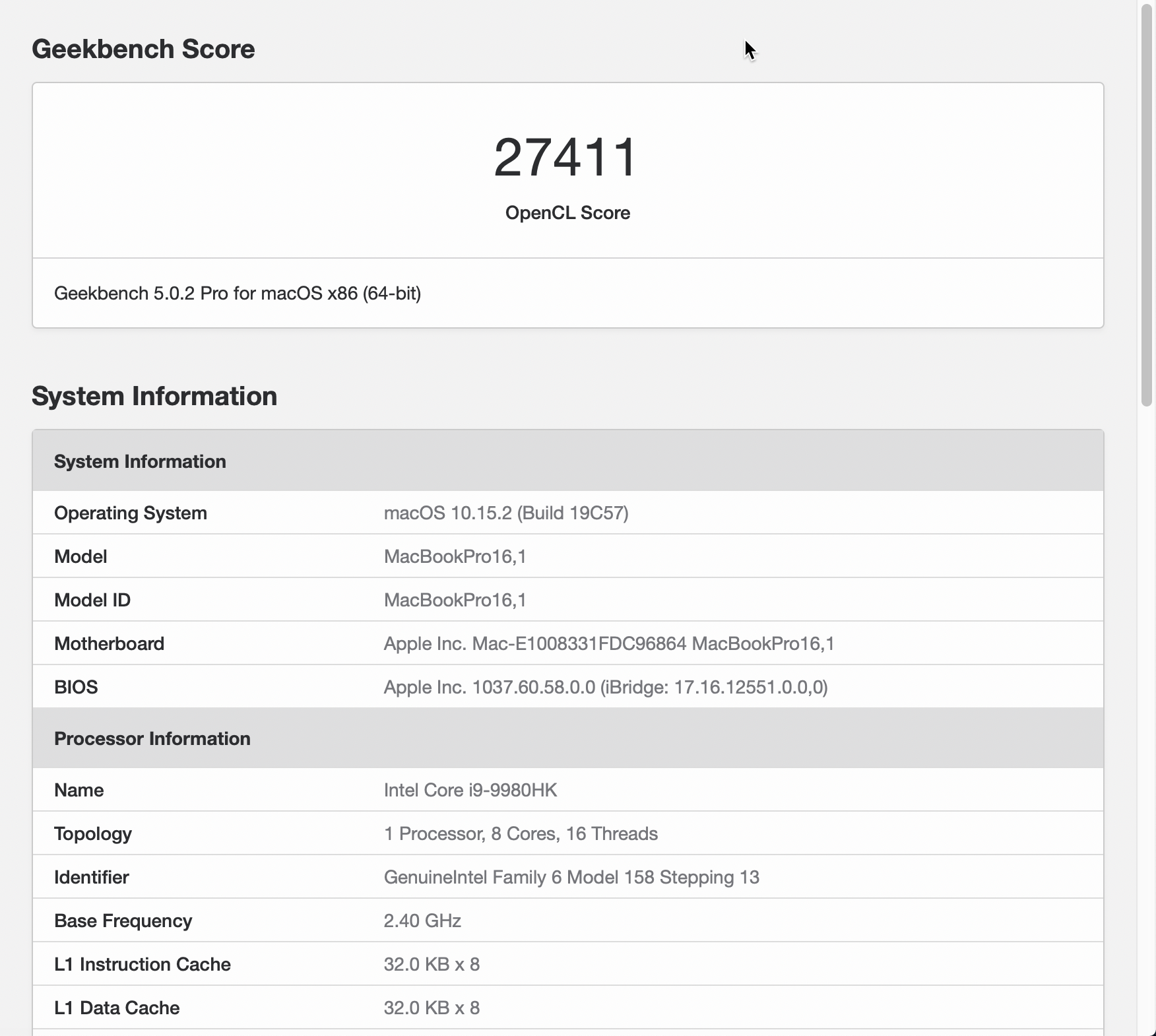Click Geekbench 5.0.2 Pro version text
Image resolution: width=1156 pixels, height=1036 pixels.
click(238, 293)
